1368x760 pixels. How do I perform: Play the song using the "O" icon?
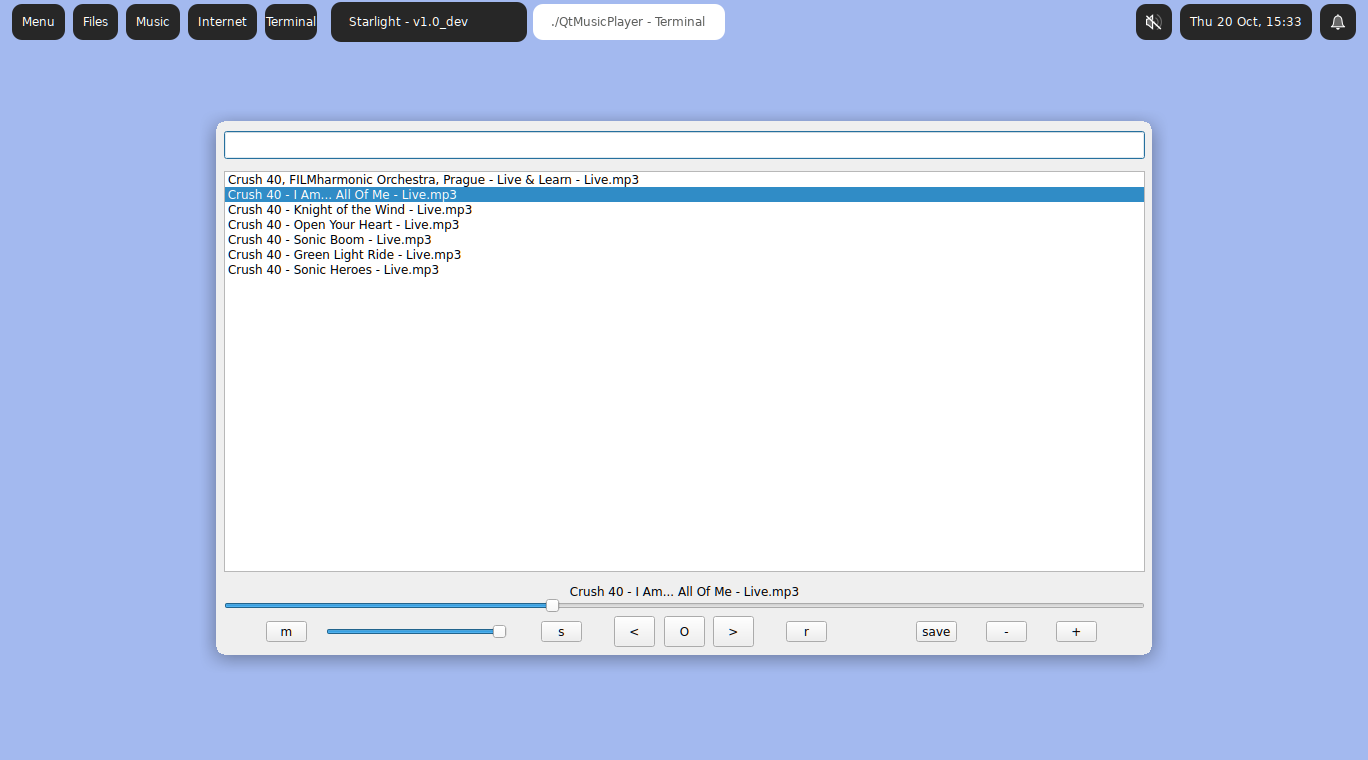(x=684, y=631)
